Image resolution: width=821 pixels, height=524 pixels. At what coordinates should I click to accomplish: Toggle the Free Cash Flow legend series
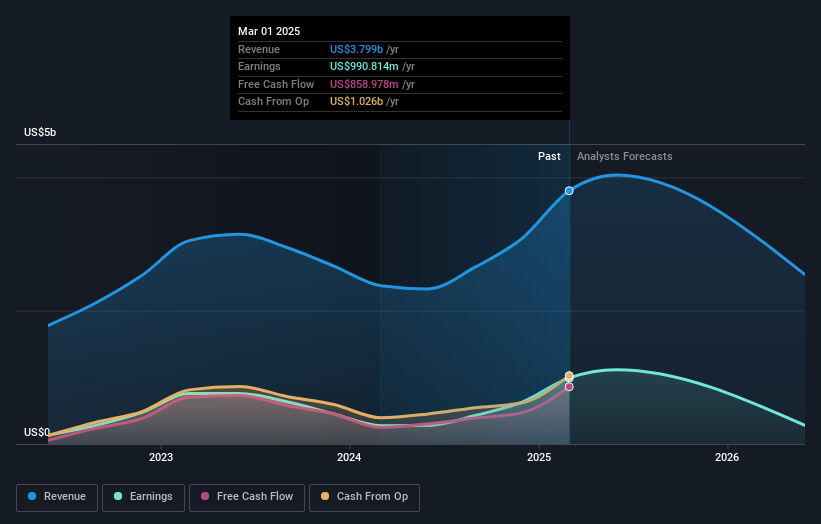click(x=247, y=497)
